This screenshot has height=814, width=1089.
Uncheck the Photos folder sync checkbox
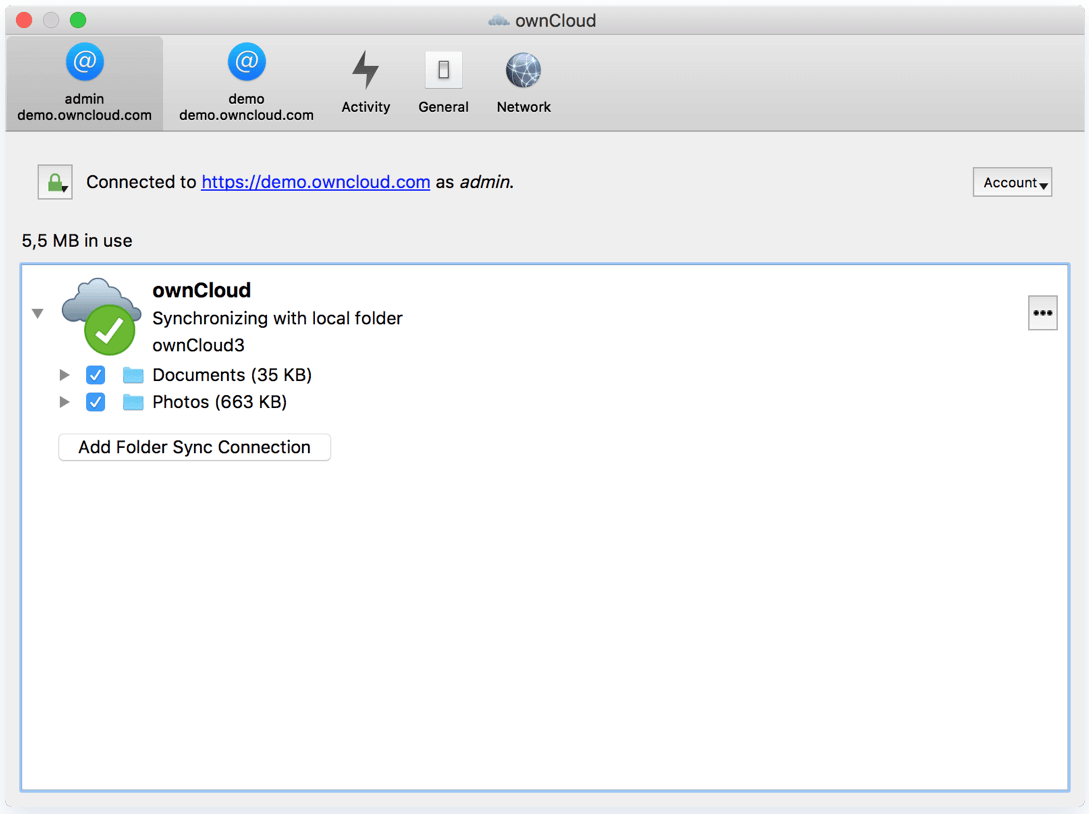(x=95, y=401)
